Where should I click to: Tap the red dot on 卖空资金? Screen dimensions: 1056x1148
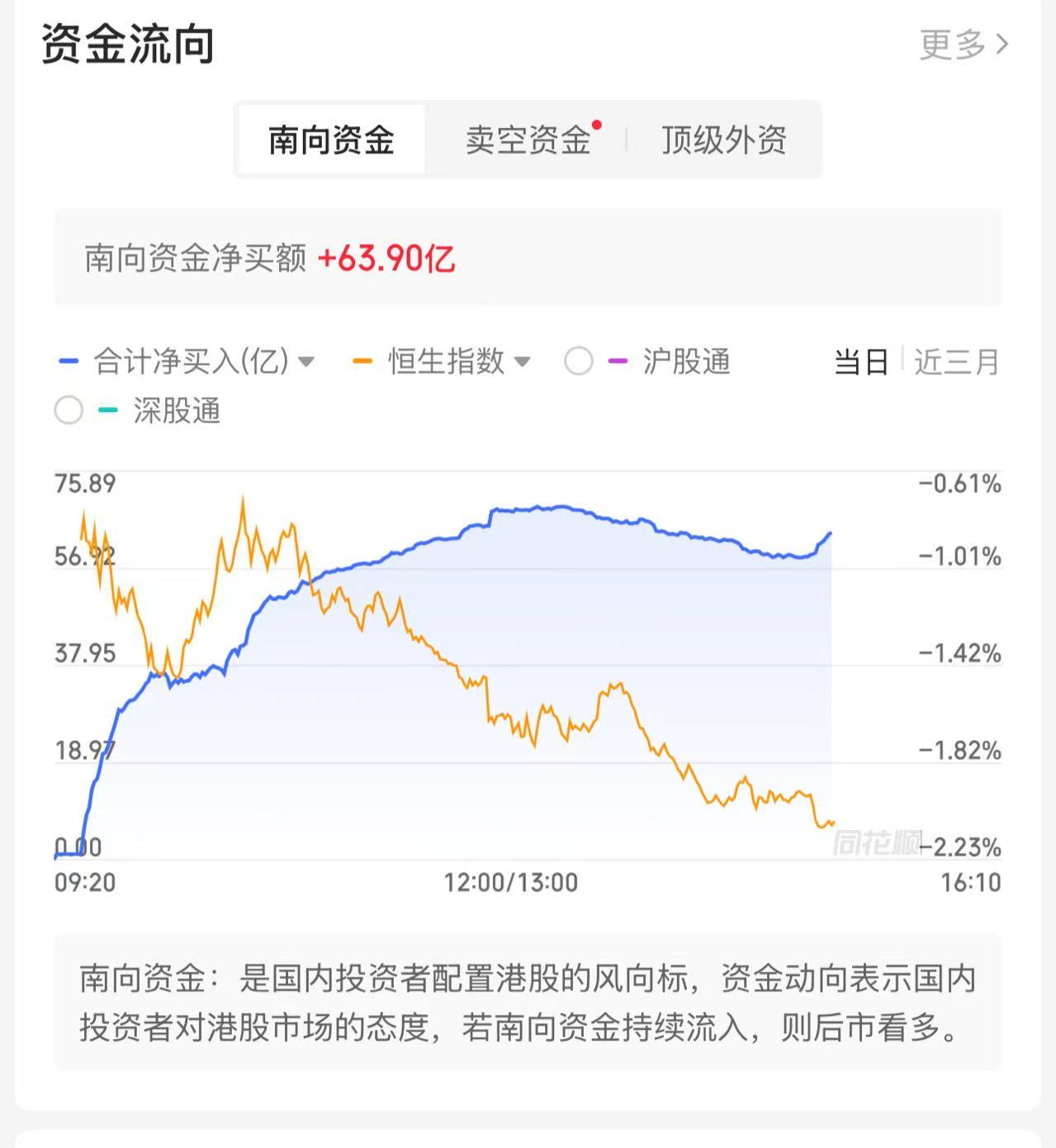point(596,126)
